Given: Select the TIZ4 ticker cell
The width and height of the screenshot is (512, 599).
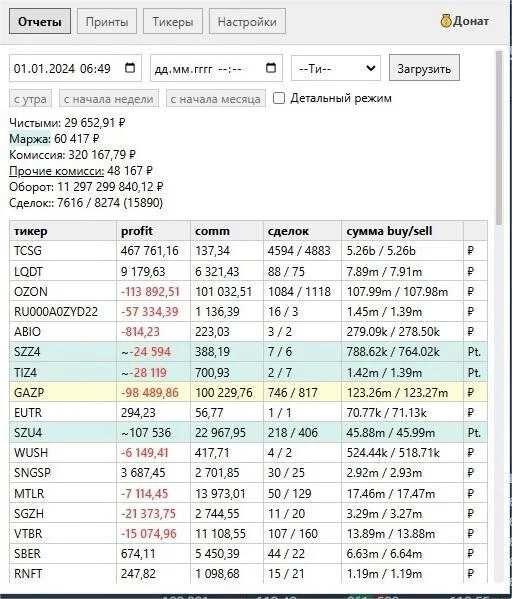Looking at the screenshot, I should 63,372.
